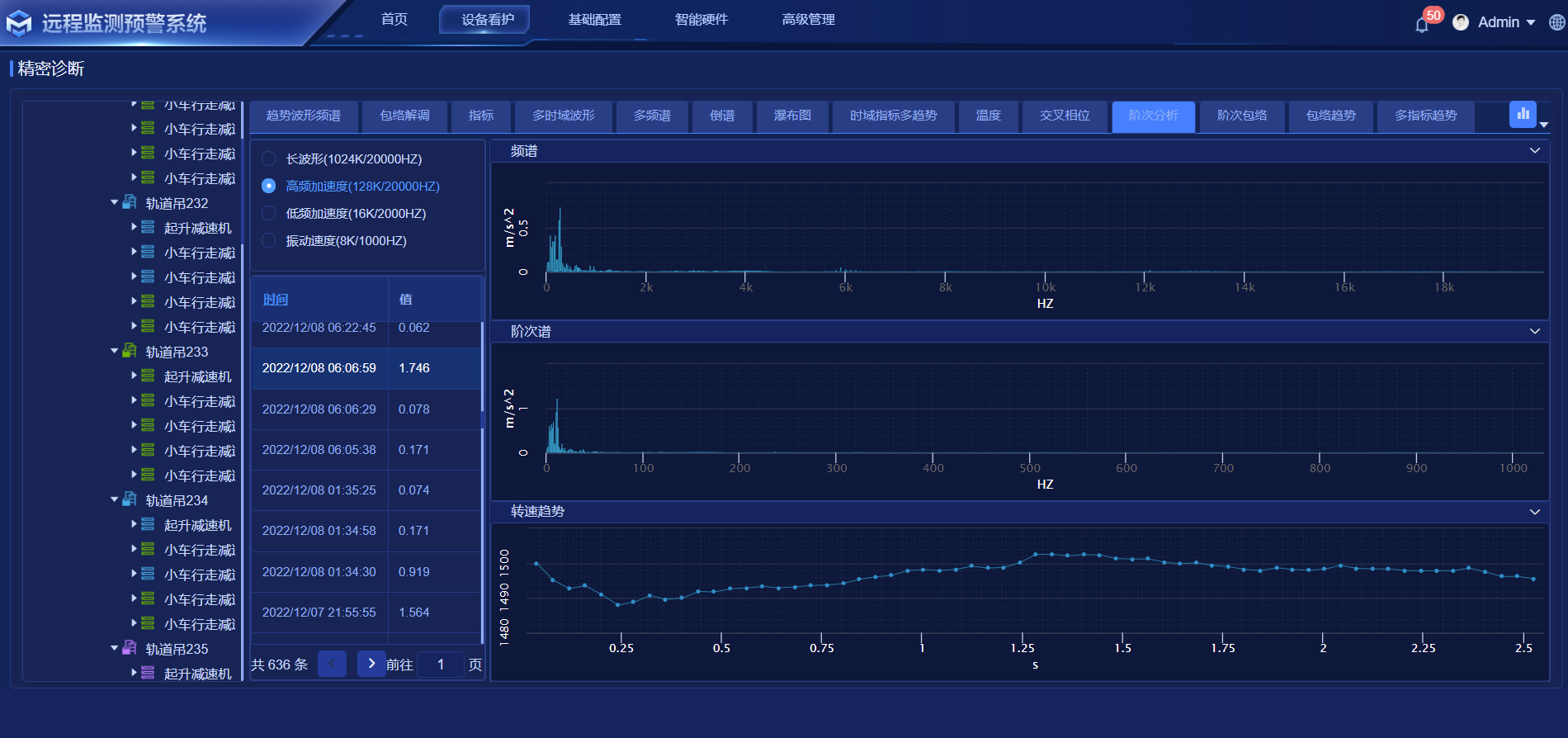Image resolution: width=1568 pixels, height=738 pixels.
Task: Go to next page of records
Action: point(371,664)
